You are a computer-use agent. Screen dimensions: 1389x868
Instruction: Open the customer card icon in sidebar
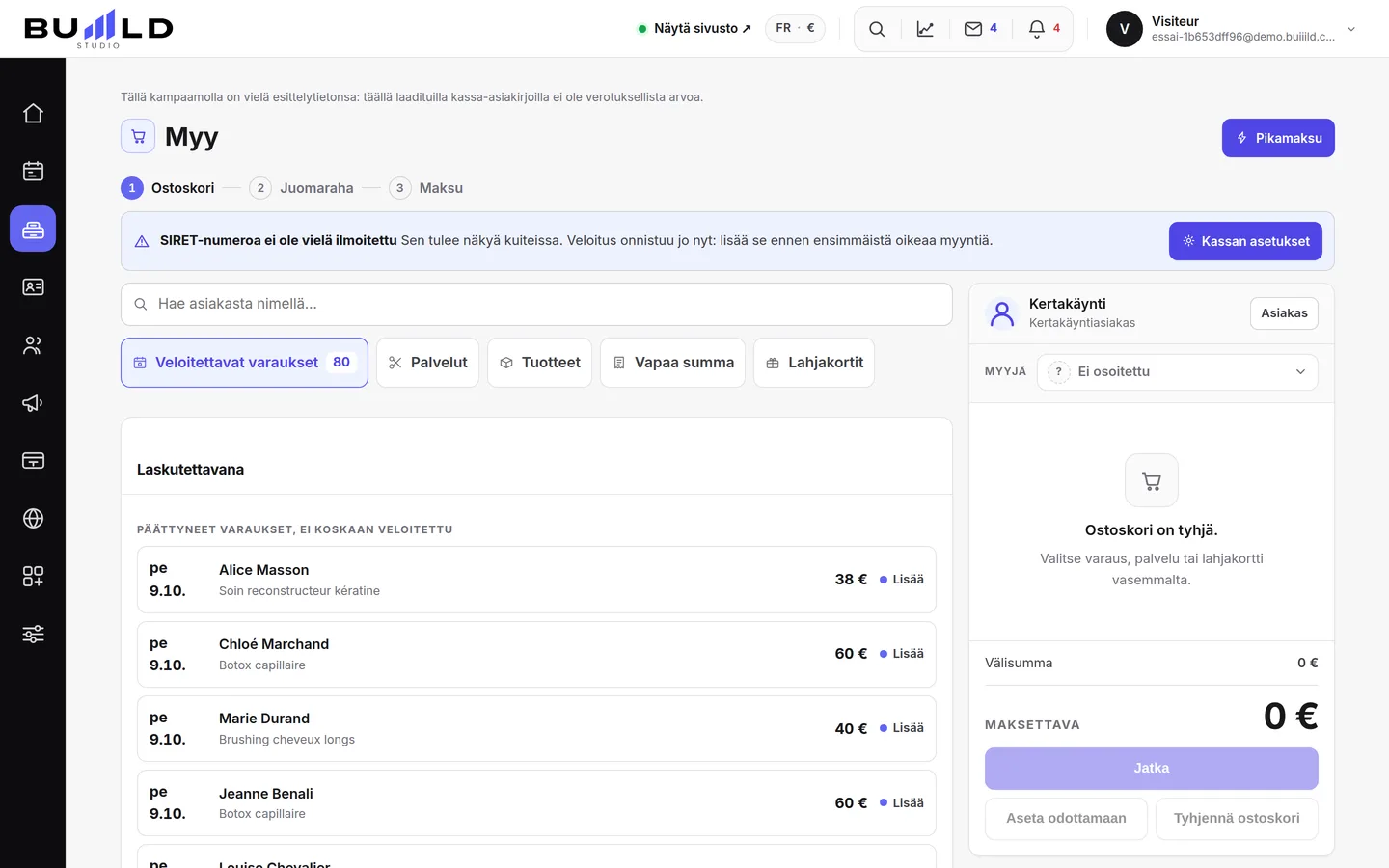click(33, 286)
